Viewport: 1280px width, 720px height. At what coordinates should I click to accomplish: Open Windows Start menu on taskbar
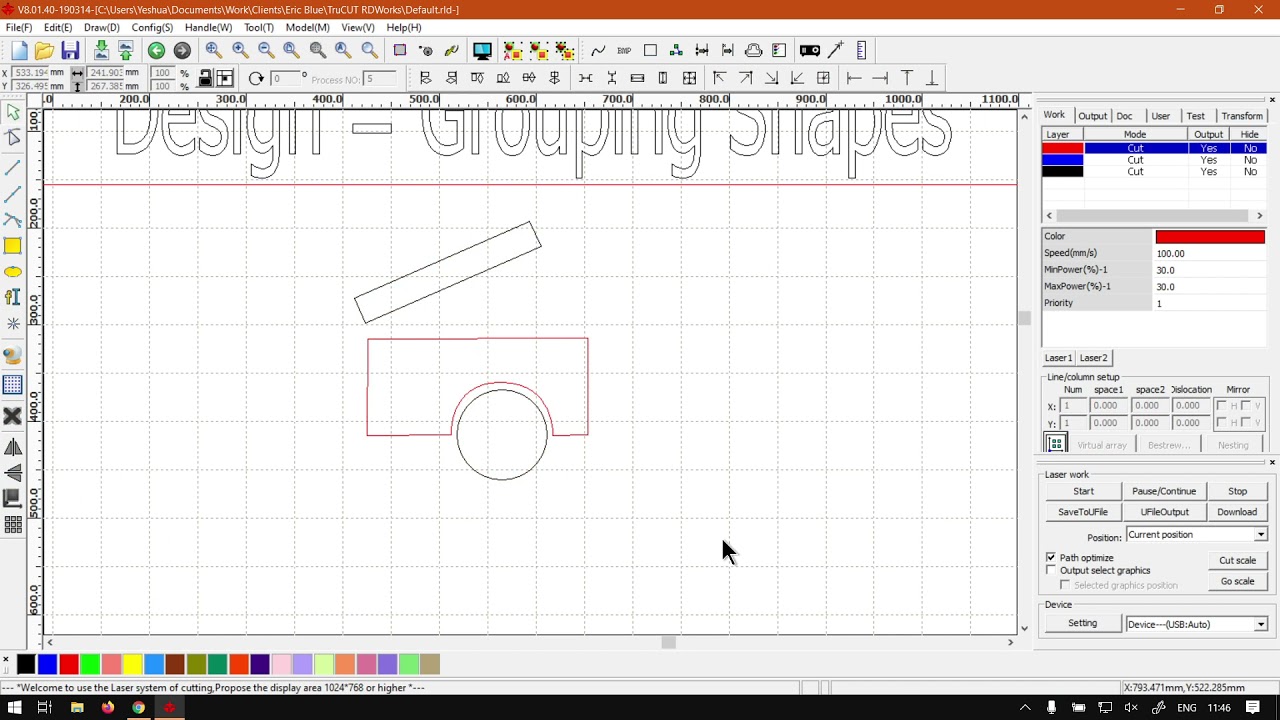pos(14,708)
